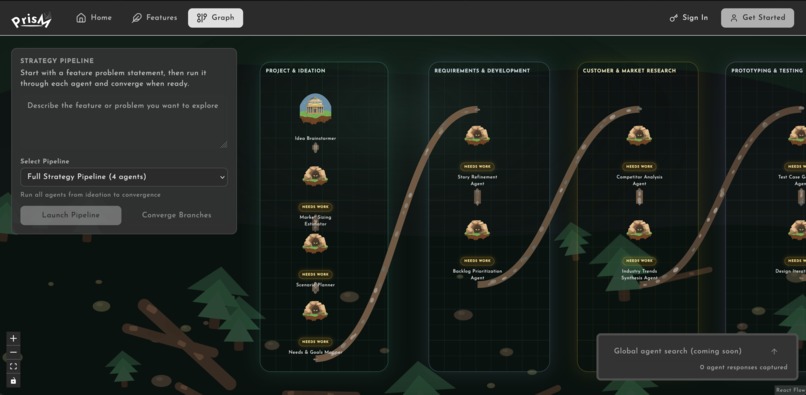
Task: Fit the graph to view
Action: [x=13, y=366]
